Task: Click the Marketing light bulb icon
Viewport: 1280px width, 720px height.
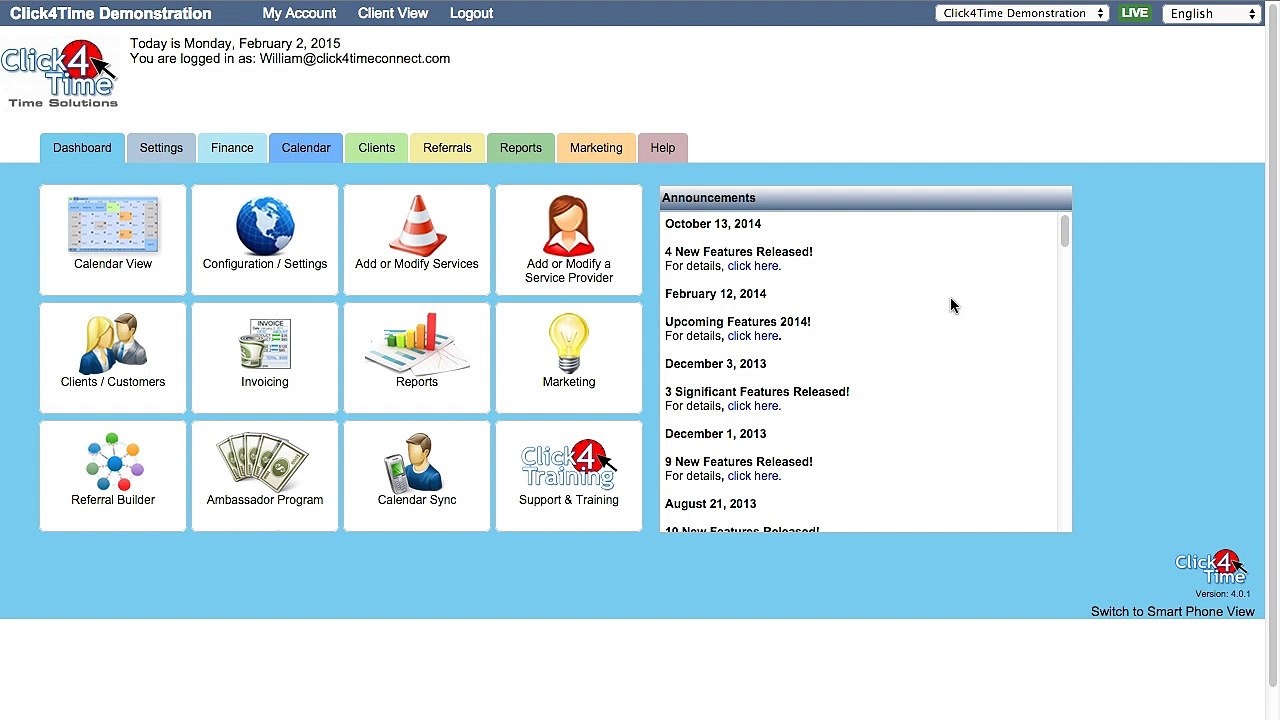Action: tap(569, 343)
